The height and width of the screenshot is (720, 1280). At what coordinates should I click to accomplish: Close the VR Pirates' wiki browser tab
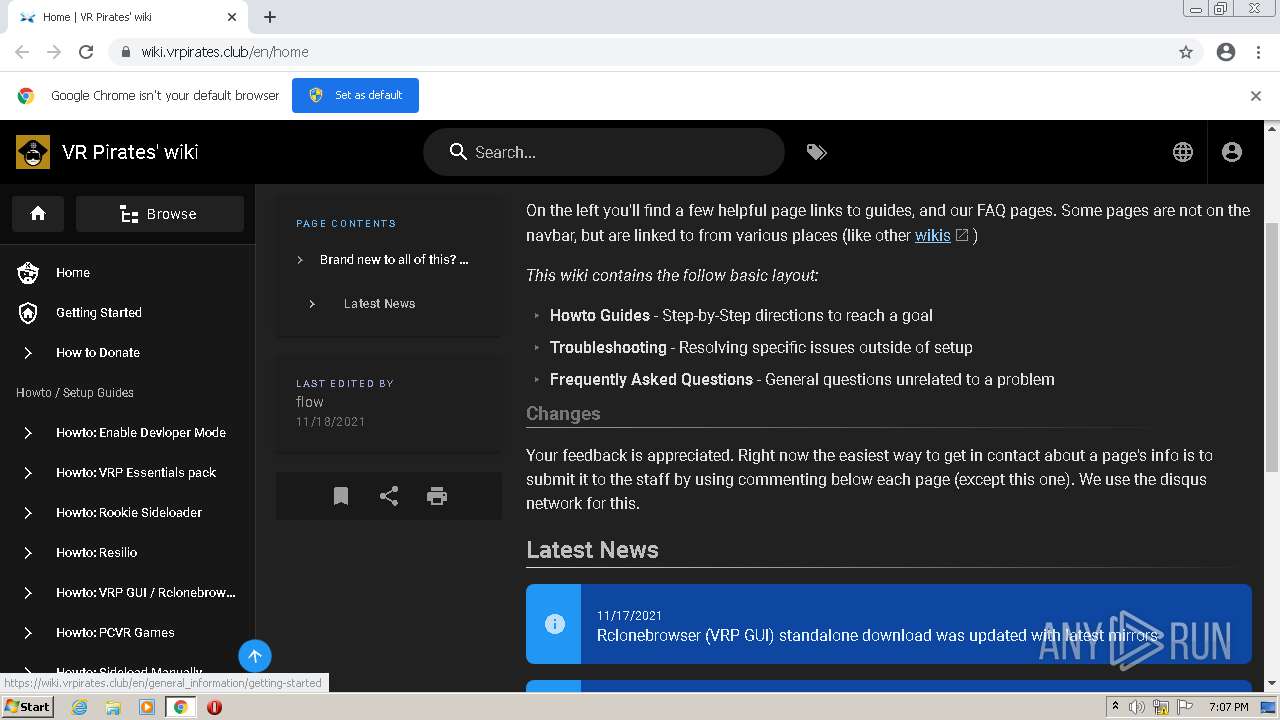pos(232,17)
